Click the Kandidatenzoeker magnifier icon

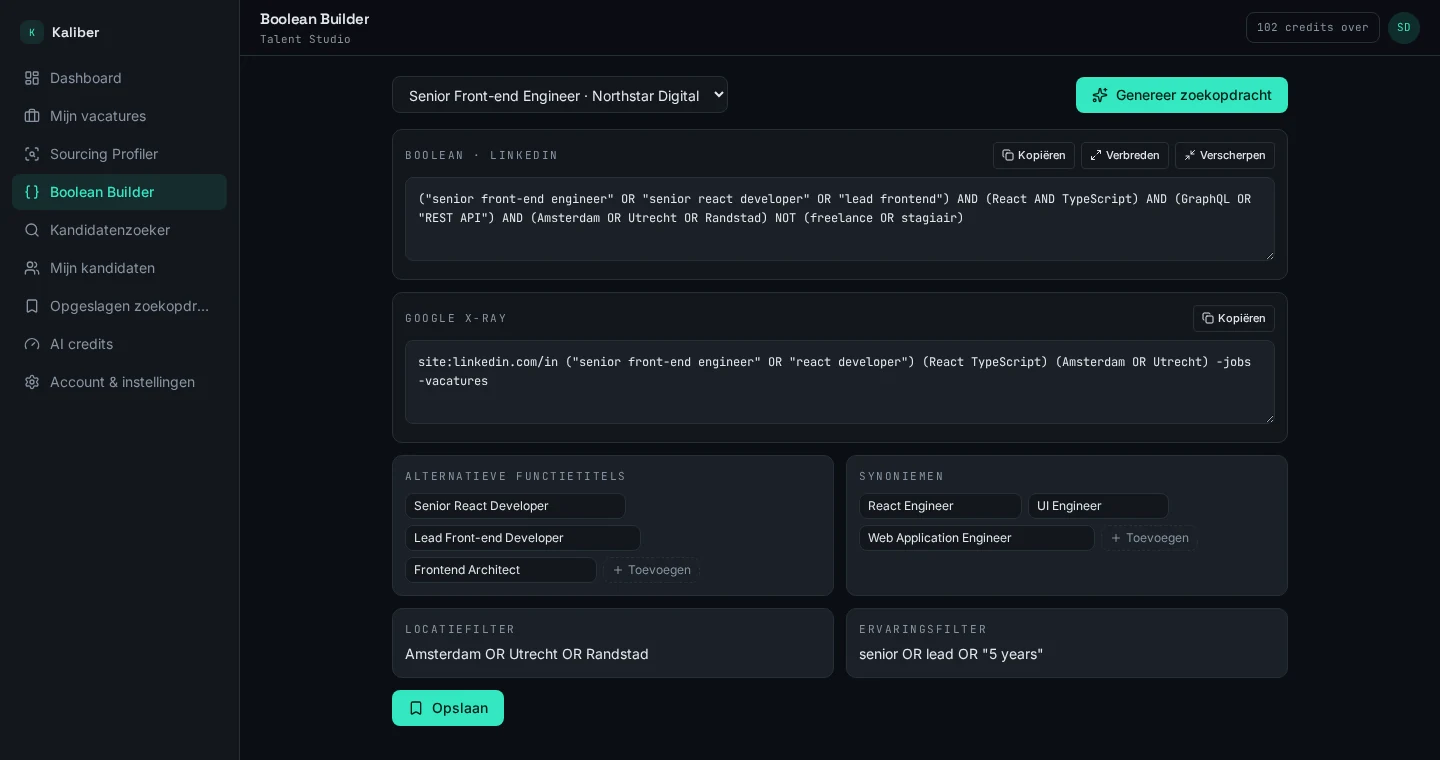(x=32, y=230)
